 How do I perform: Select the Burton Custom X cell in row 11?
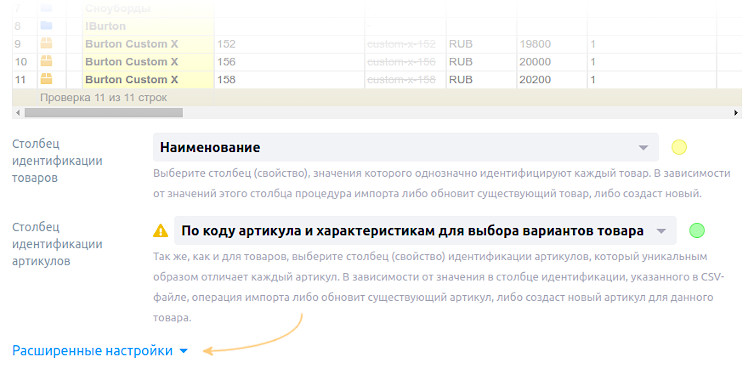point(148,80)
